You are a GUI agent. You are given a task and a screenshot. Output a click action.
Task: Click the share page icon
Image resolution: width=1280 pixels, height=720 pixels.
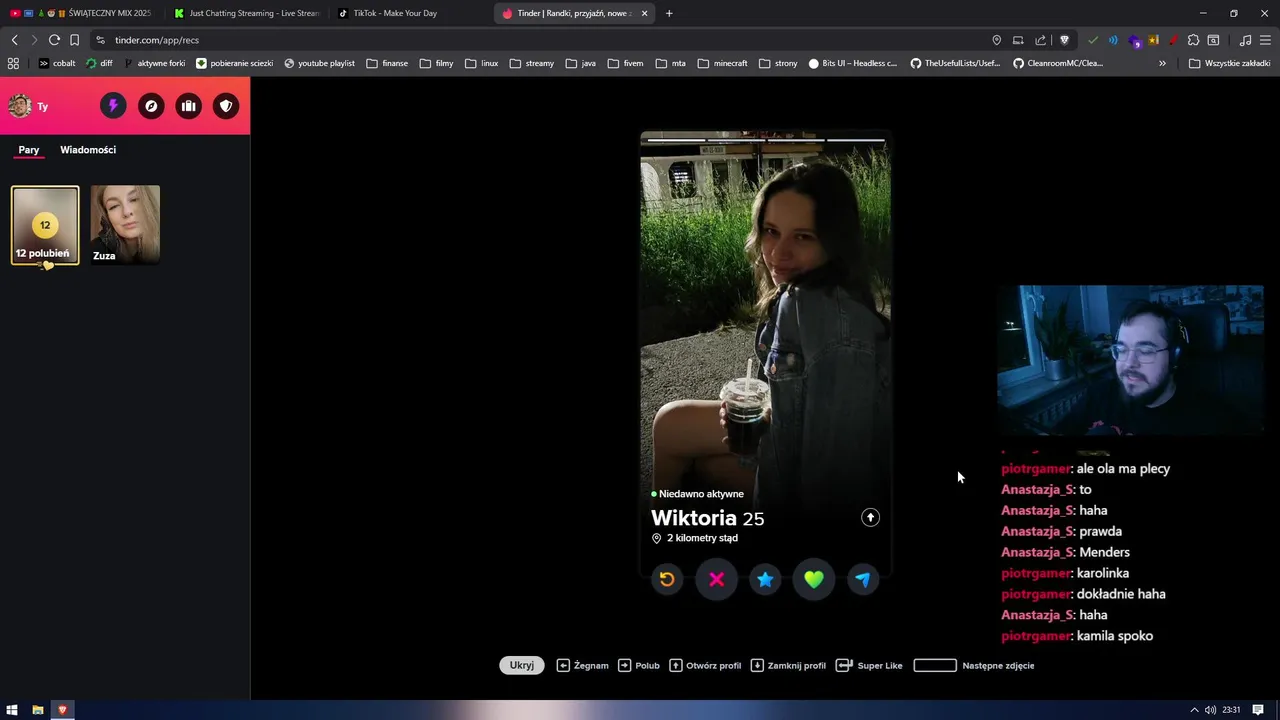click(x=1040, y=40)
